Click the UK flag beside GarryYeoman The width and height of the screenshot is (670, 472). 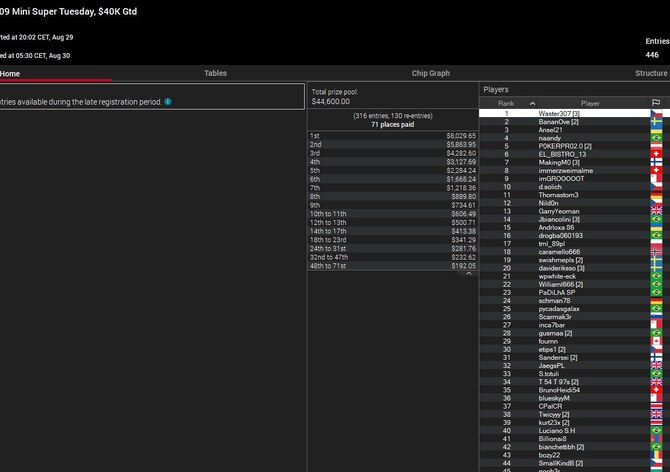(x=656, y=211)
